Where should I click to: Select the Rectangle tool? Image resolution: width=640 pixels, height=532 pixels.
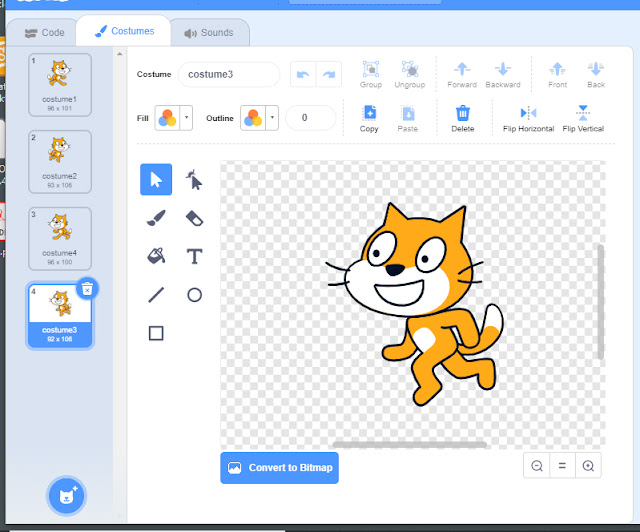coord(156,333)
